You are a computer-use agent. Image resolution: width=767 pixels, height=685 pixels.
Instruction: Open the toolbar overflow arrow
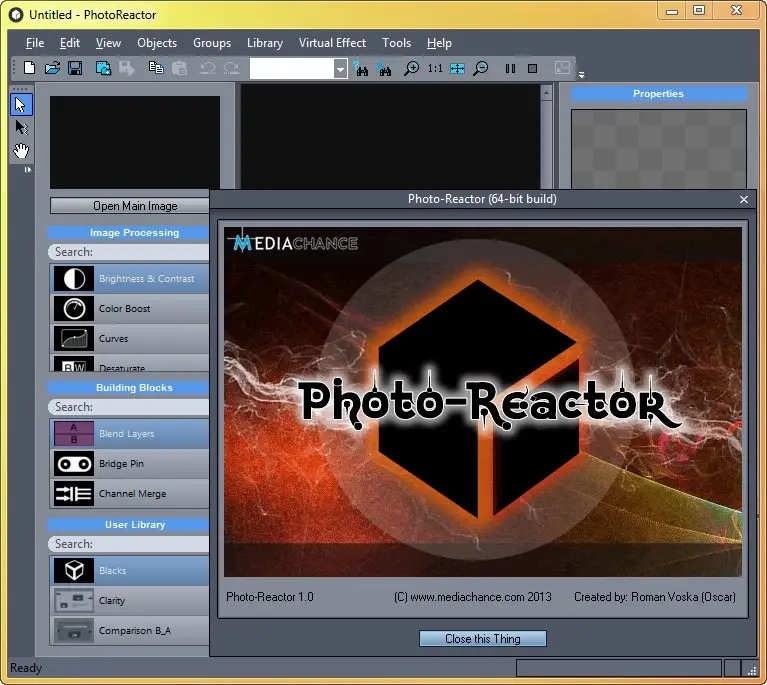582,75
